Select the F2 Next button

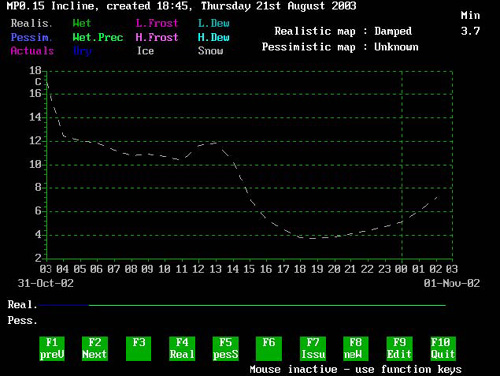(94, 348)
